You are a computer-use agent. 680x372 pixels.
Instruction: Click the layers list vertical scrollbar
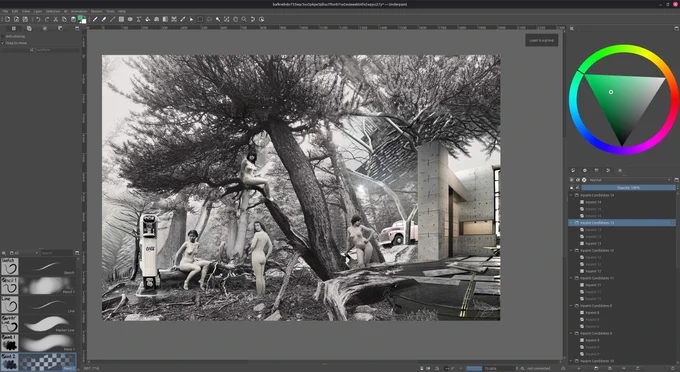[678, 277]
